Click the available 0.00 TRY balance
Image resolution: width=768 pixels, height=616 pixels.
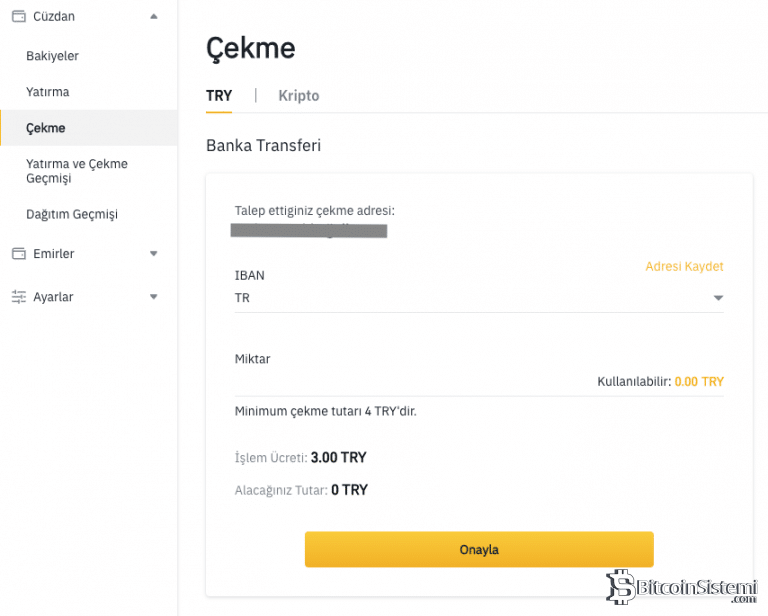tap(699, 382)
